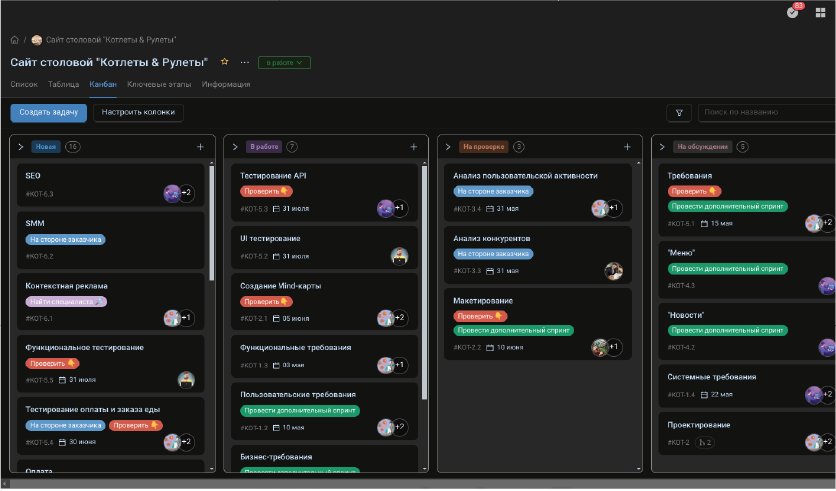Click the project avatar in breadcrumb
The image size is (836, 491).
coord(37,40)
